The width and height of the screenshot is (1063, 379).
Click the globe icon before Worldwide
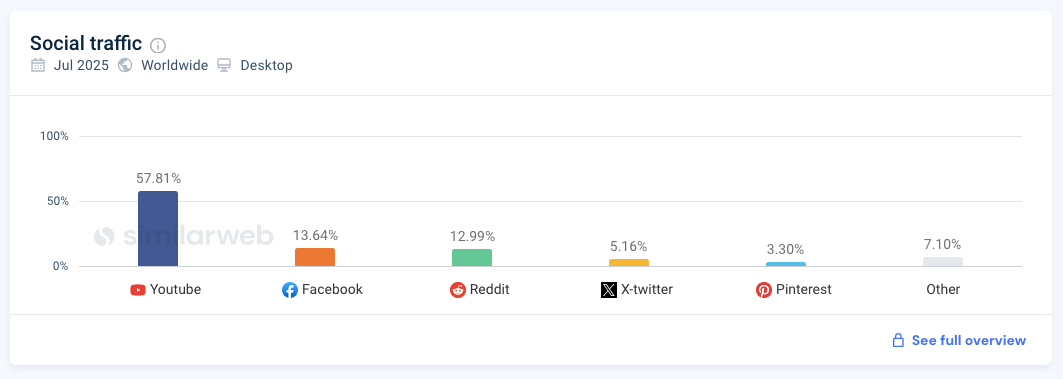pyautogui.click(x=125, y=66)
